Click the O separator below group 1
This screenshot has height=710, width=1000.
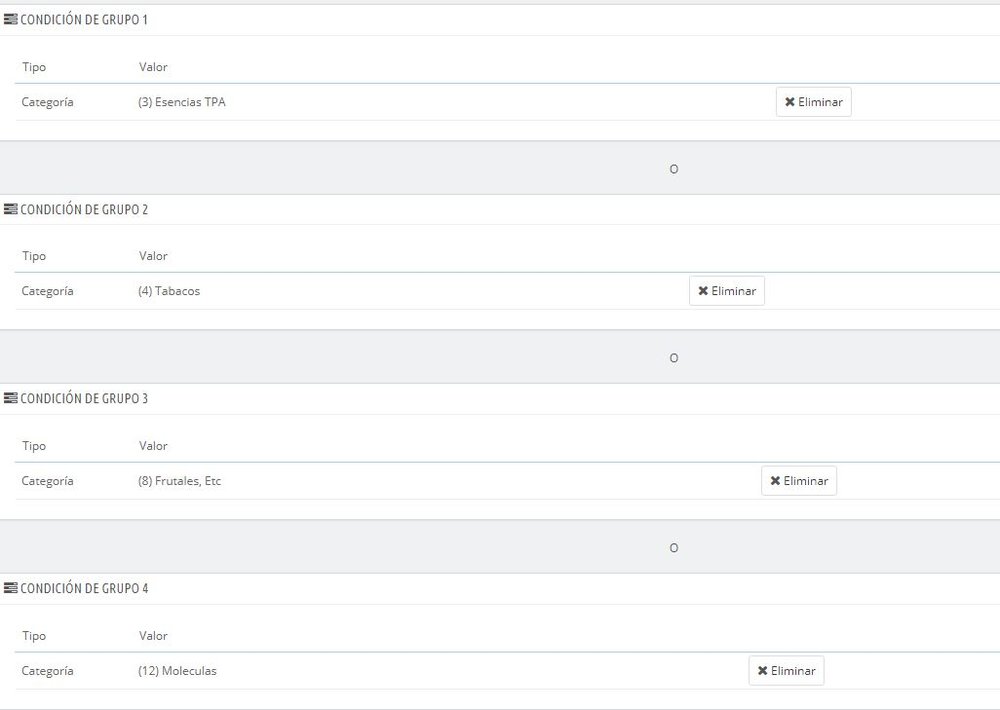[673, 169]
